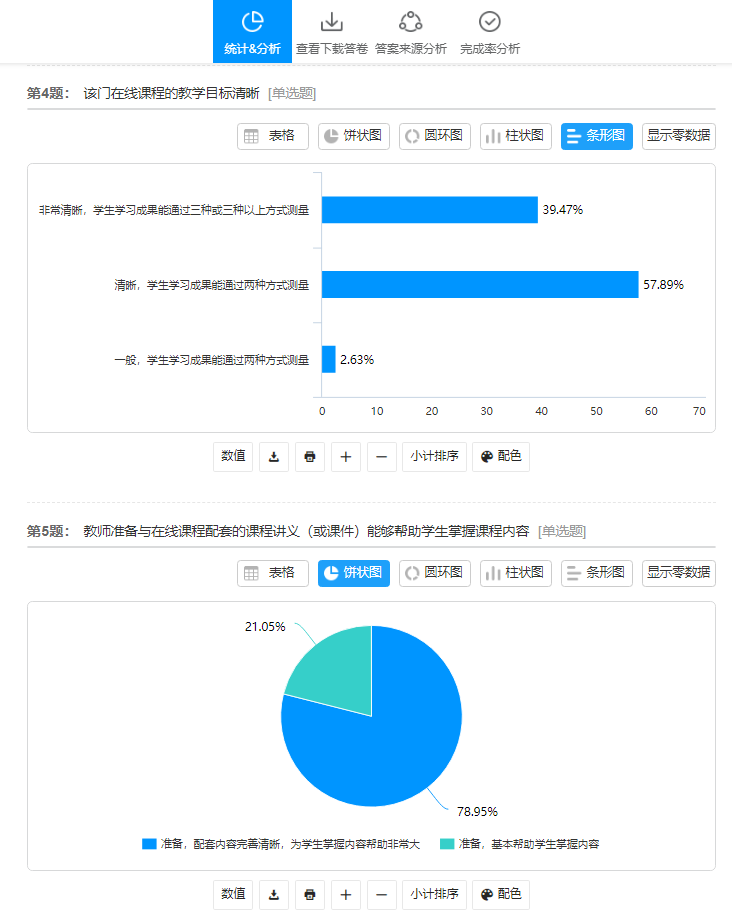The height and width of the screenshot is (923, 732).
Task: Switch question 4 chart to 圆环图
Action: [434, 136]
